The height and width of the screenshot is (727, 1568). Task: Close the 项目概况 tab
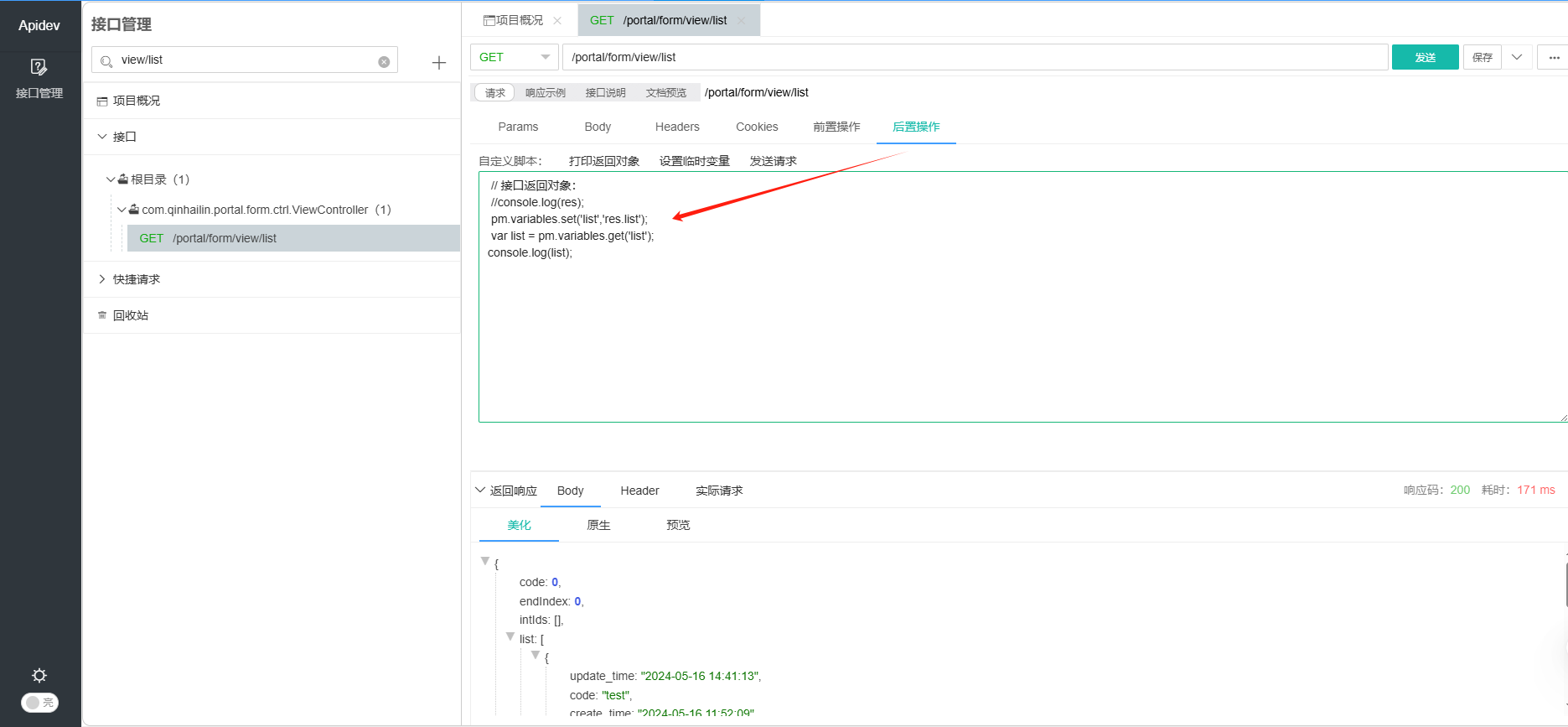click(557, 21)
